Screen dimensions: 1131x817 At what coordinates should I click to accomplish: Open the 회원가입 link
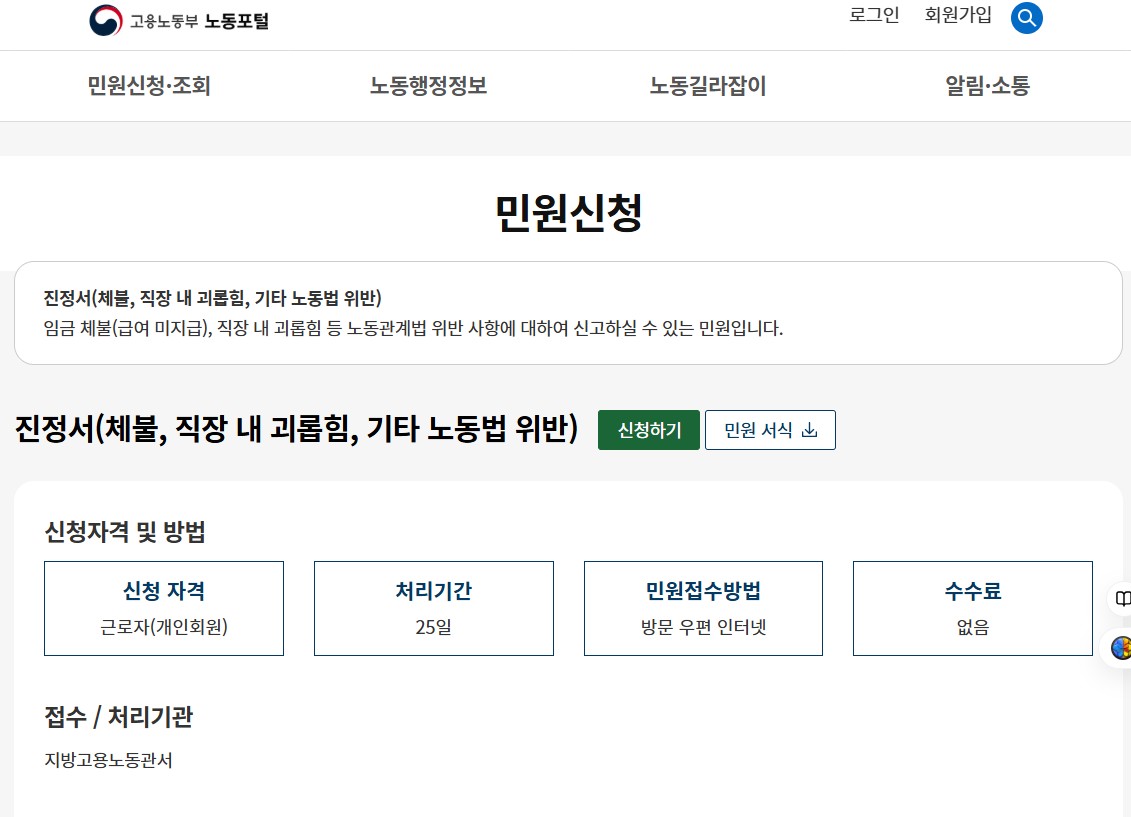957,16
